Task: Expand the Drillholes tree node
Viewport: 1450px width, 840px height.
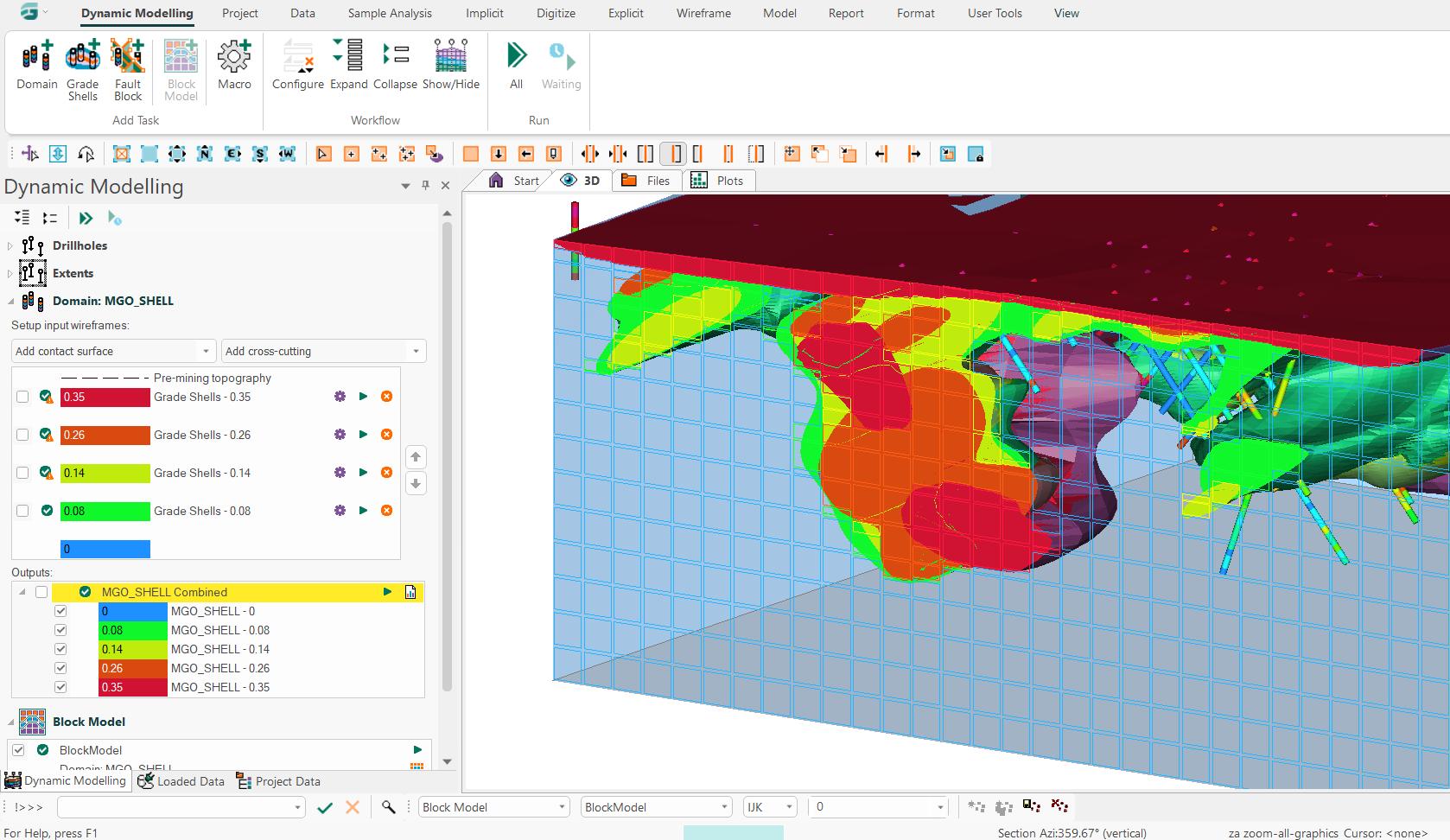Action: pyautogui.click(x=10, y=246)
